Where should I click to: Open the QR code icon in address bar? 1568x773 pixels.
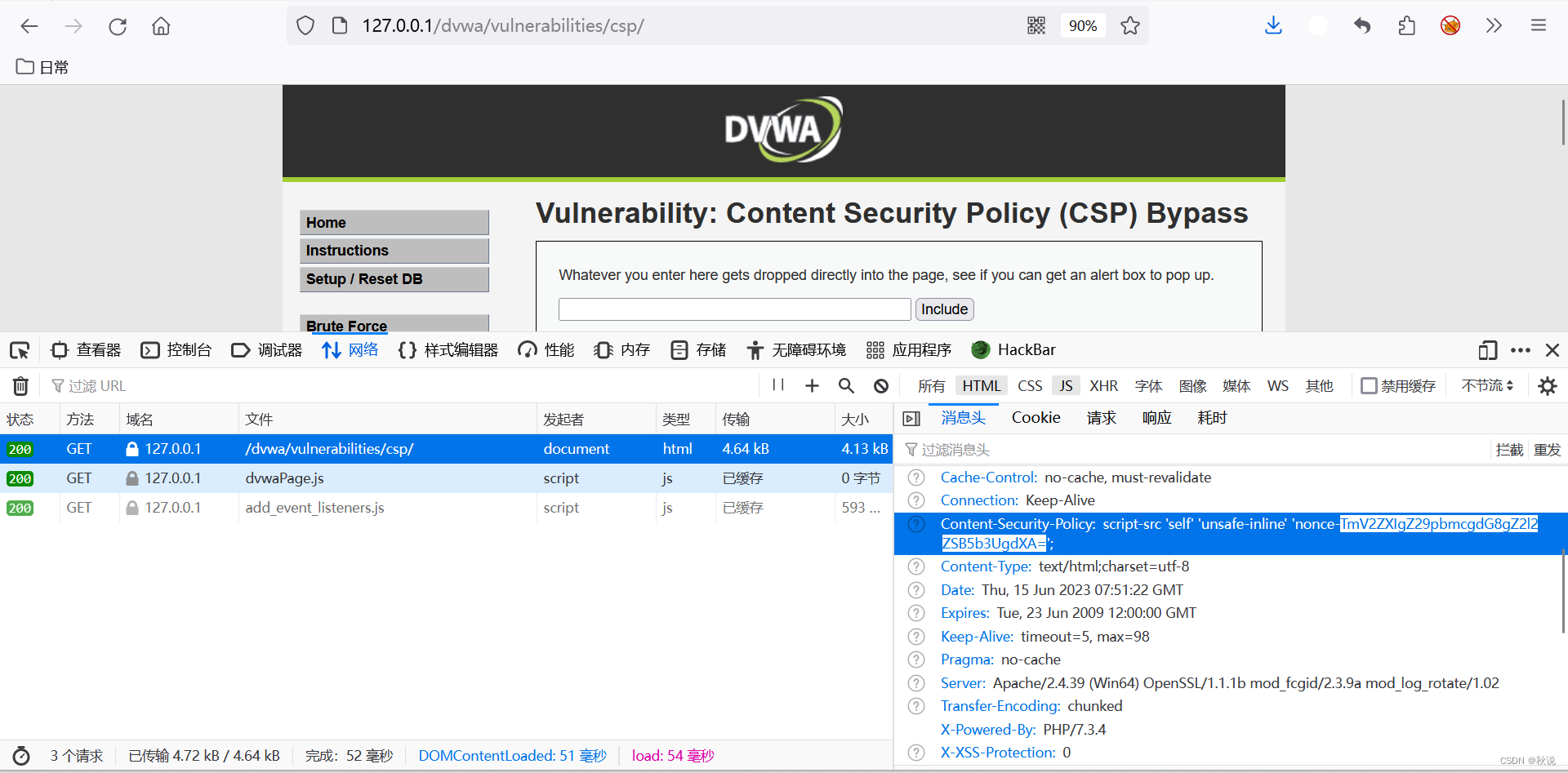click(x=1036, y=26)
